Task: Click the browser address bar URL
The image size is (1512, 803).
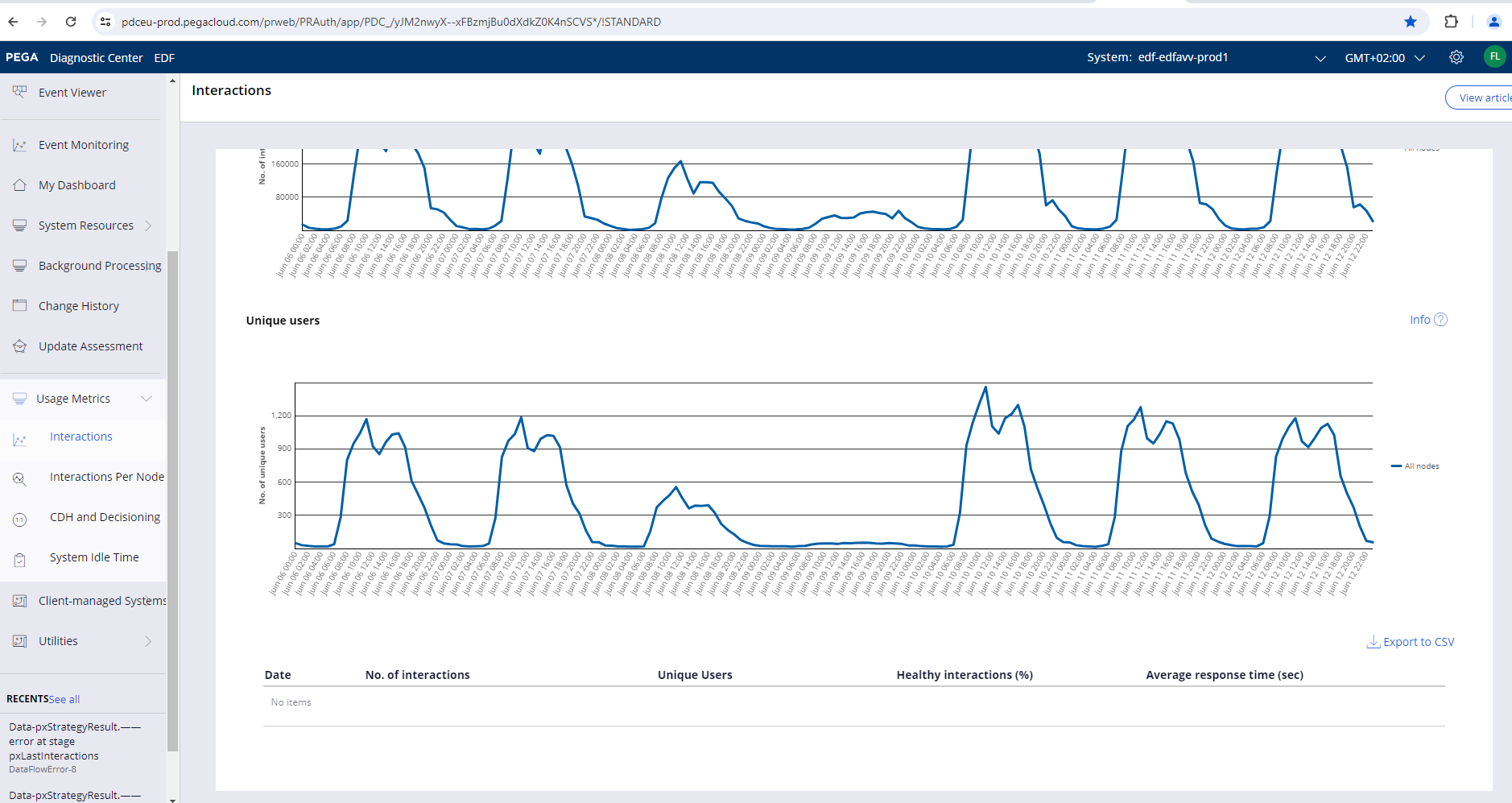Action: tap(391, 22)
